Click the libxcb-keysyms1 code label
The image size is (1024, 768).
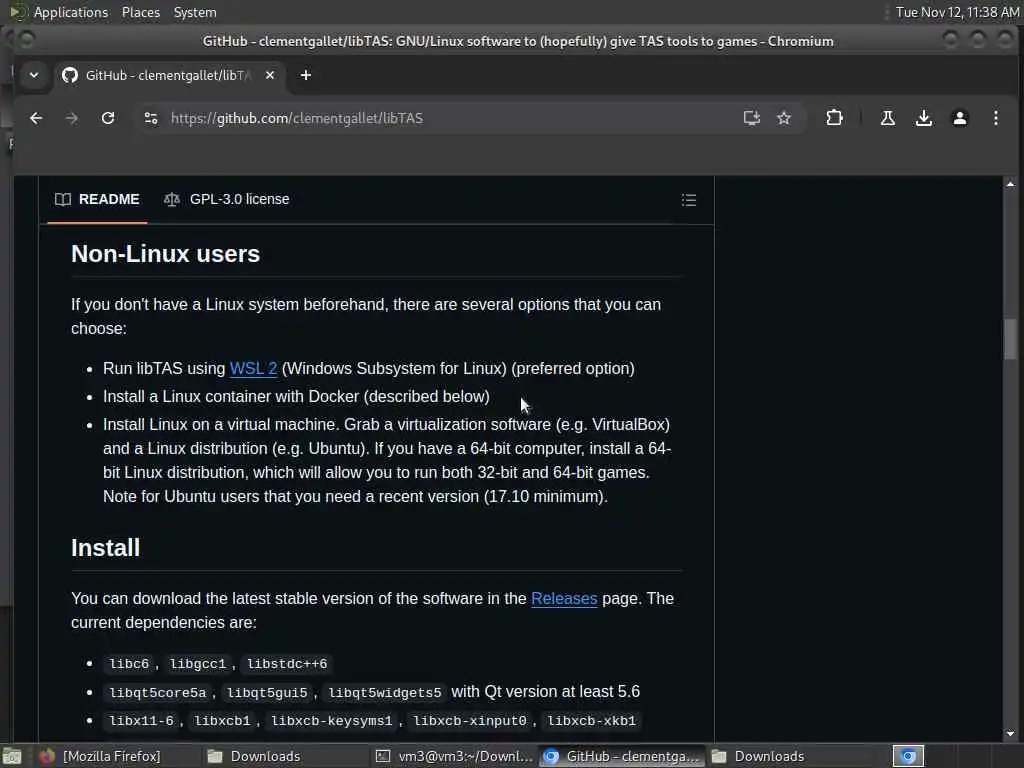(332, 721)
